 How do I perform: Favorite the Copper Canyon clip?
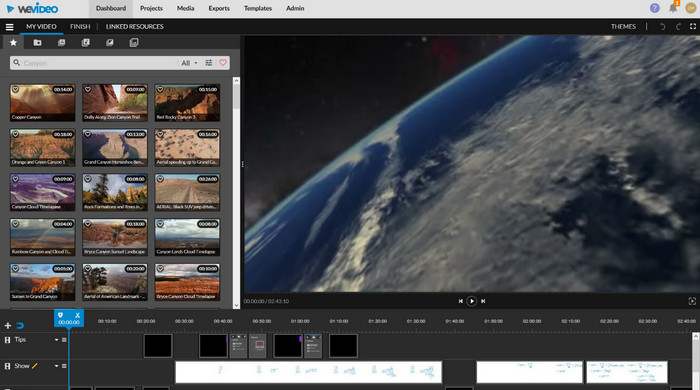click(x=15, y=90)
